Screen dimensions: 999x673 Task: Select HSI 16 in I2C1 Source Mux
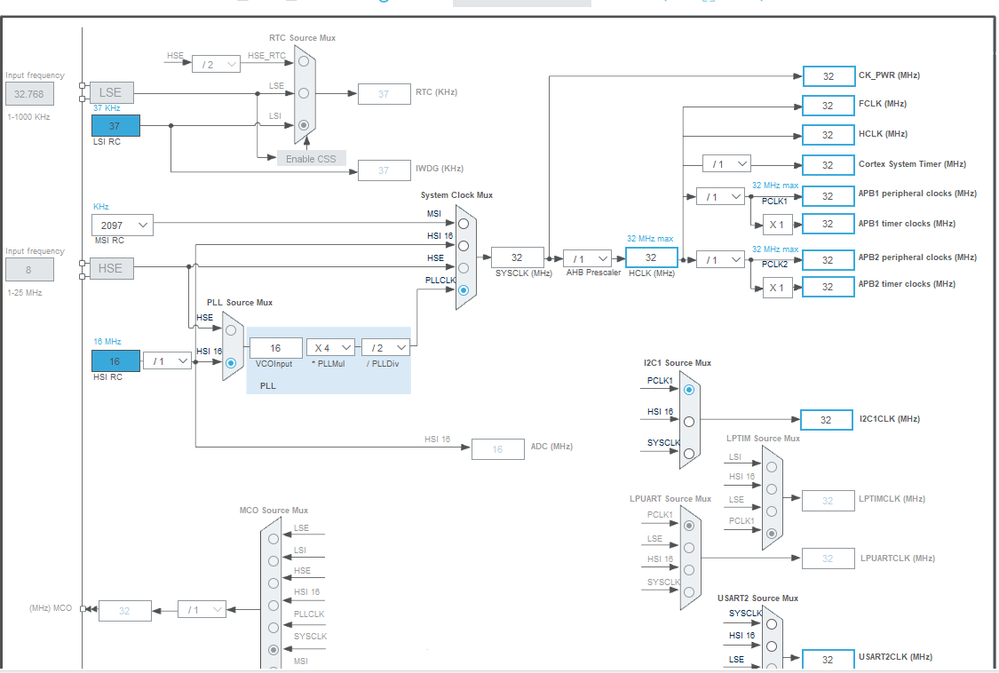point(689,422)
